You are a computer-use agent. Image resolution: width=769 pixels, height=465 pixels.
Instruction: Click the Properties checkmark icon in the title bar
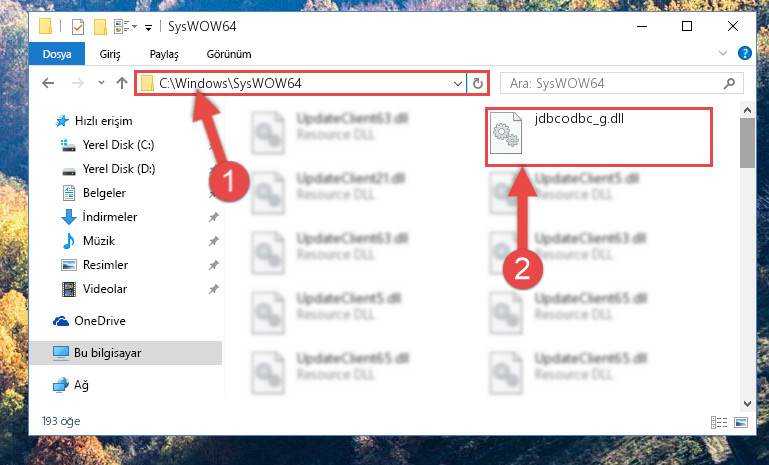click(77, 26)
